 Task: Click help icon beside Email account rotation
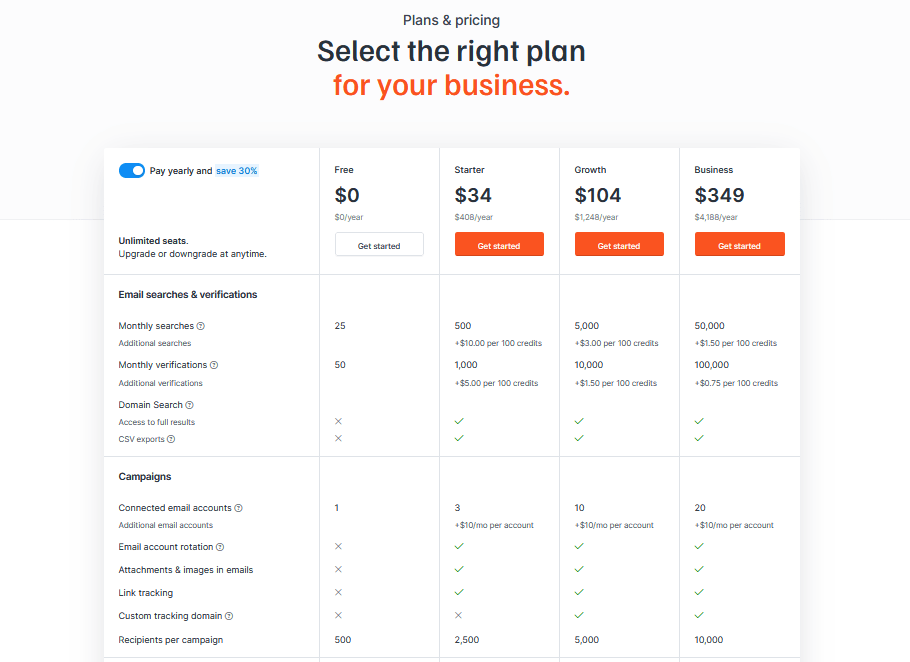pos(220,547)
